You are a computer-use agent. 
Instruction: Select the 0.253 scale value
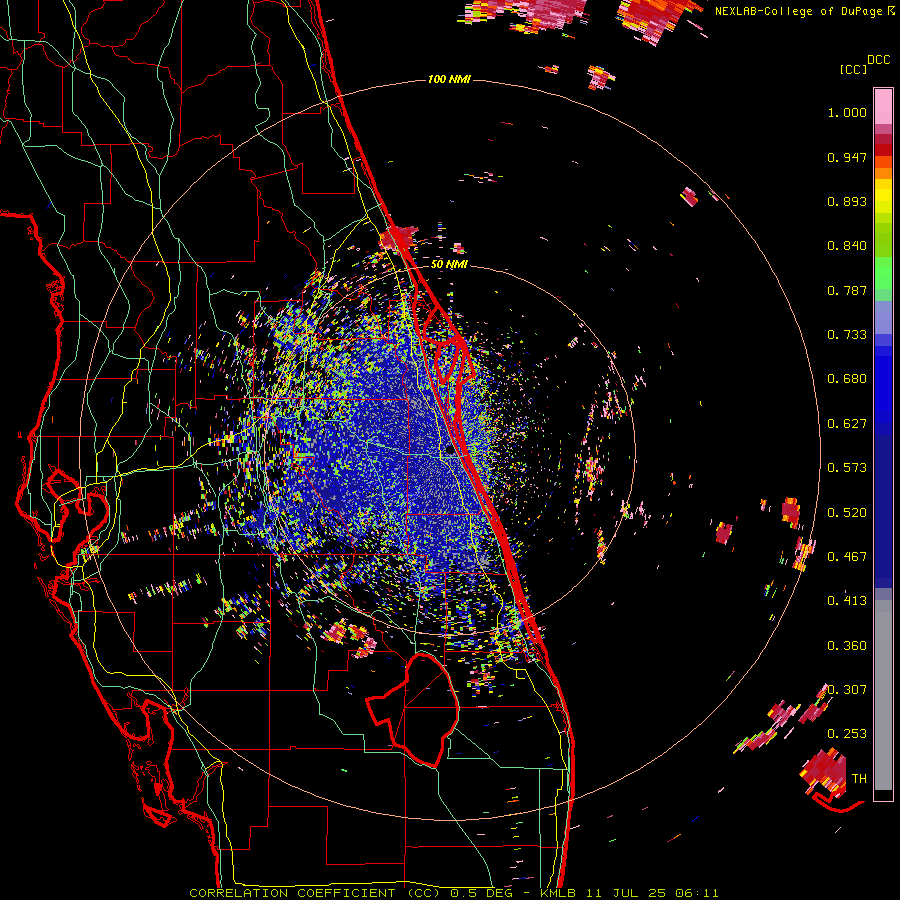tap(847, 734)
